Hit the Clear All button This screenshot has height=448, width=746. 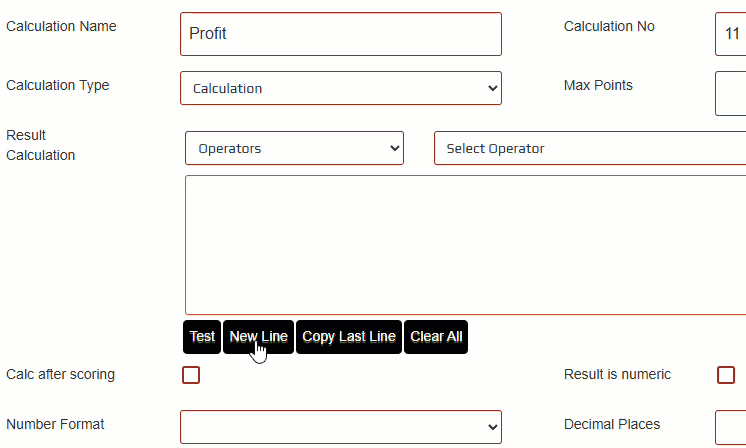point(436,337)
